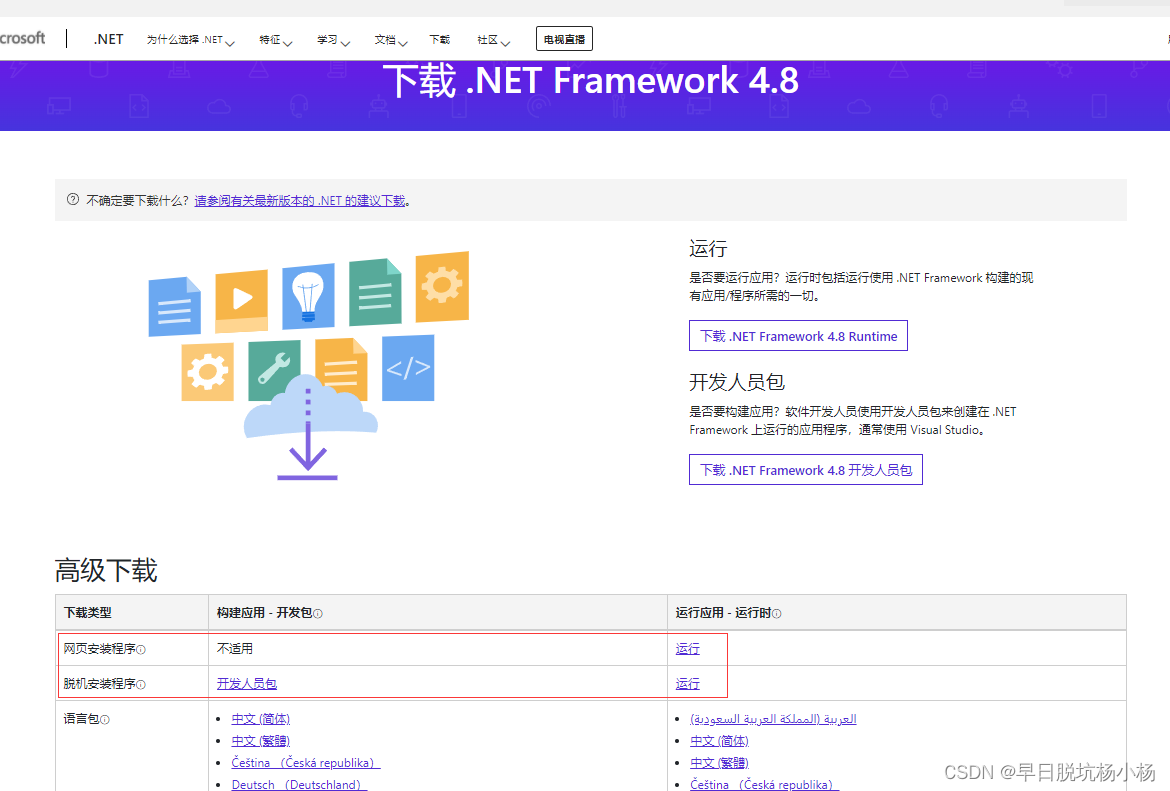This screenshot has width=1170, height=791.
Task: Click the 运行 section heading
Action: [708, 248]
